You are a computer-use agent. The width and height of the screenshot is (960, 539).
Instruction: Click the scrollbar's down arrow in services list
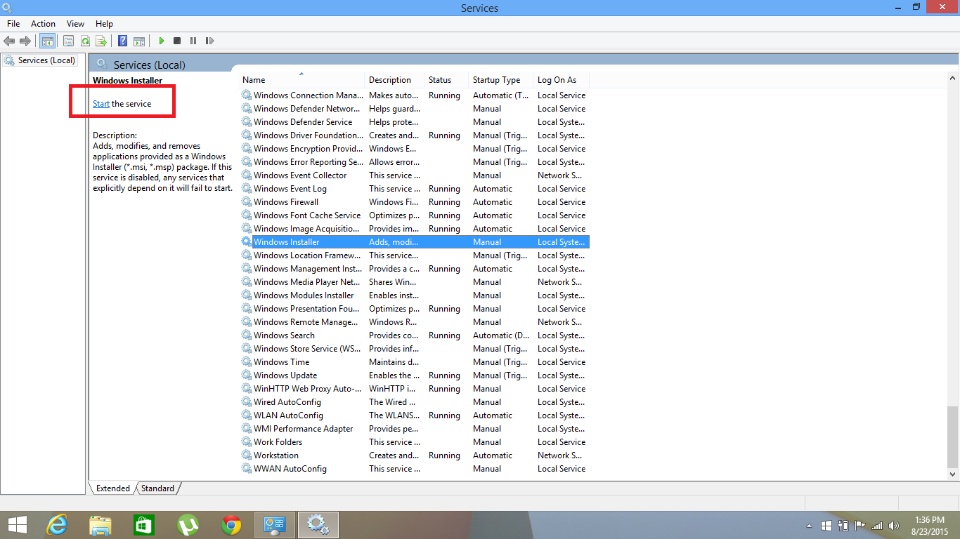pyautogui.click(x=952, y=474)
